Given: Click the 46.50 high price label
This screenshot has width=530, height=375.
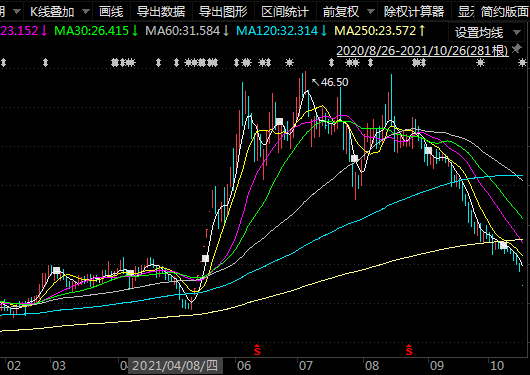Looking at the screenshot, I should coord(334,82).
